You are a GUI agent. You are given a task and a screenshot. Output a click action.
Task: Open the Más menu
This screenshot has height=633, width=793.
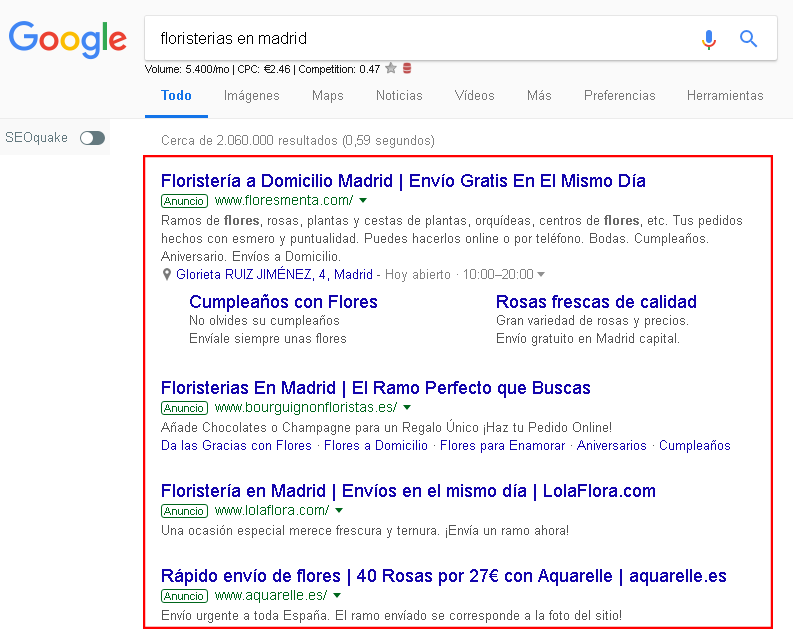coord(539,96)
